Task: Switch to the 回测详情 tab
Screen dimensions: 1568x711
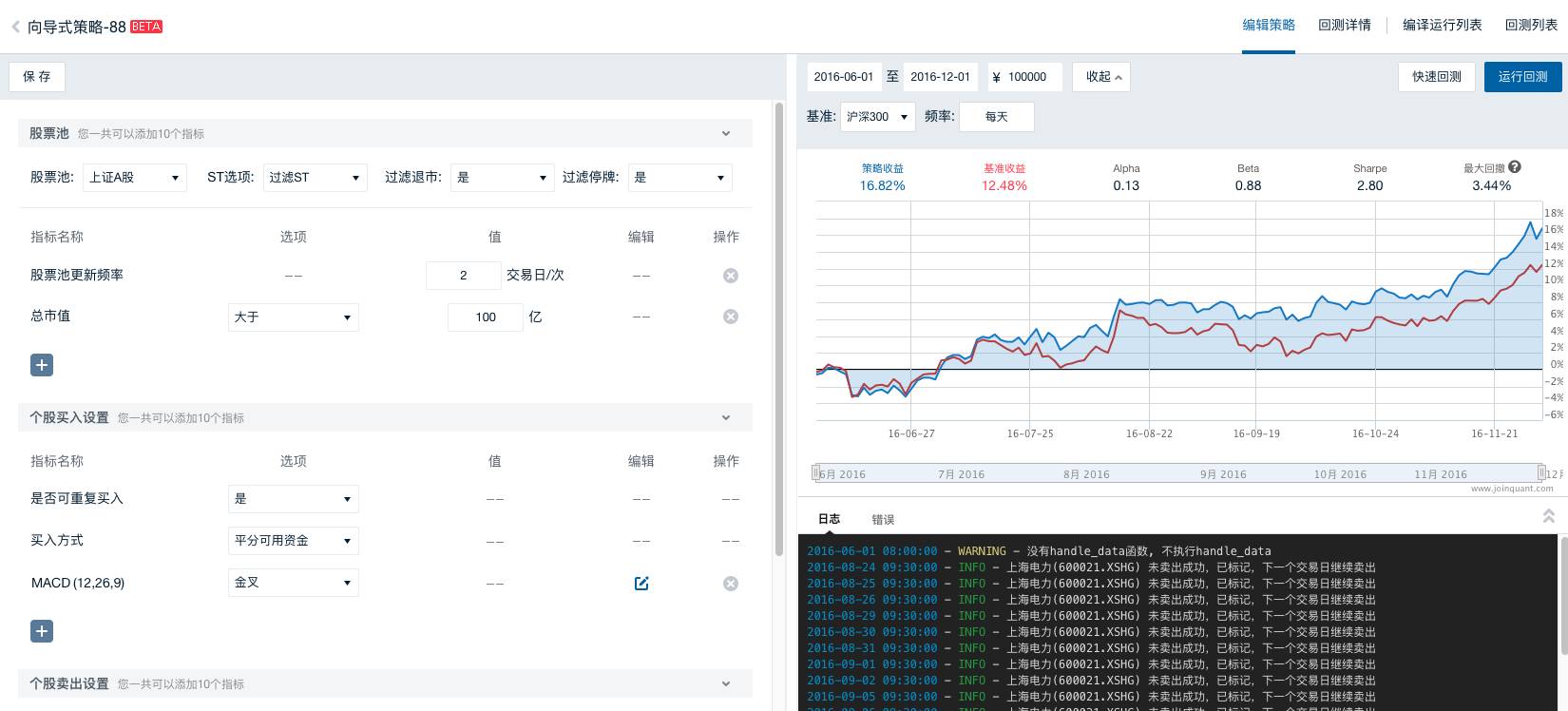Action: pos(1345,26)
